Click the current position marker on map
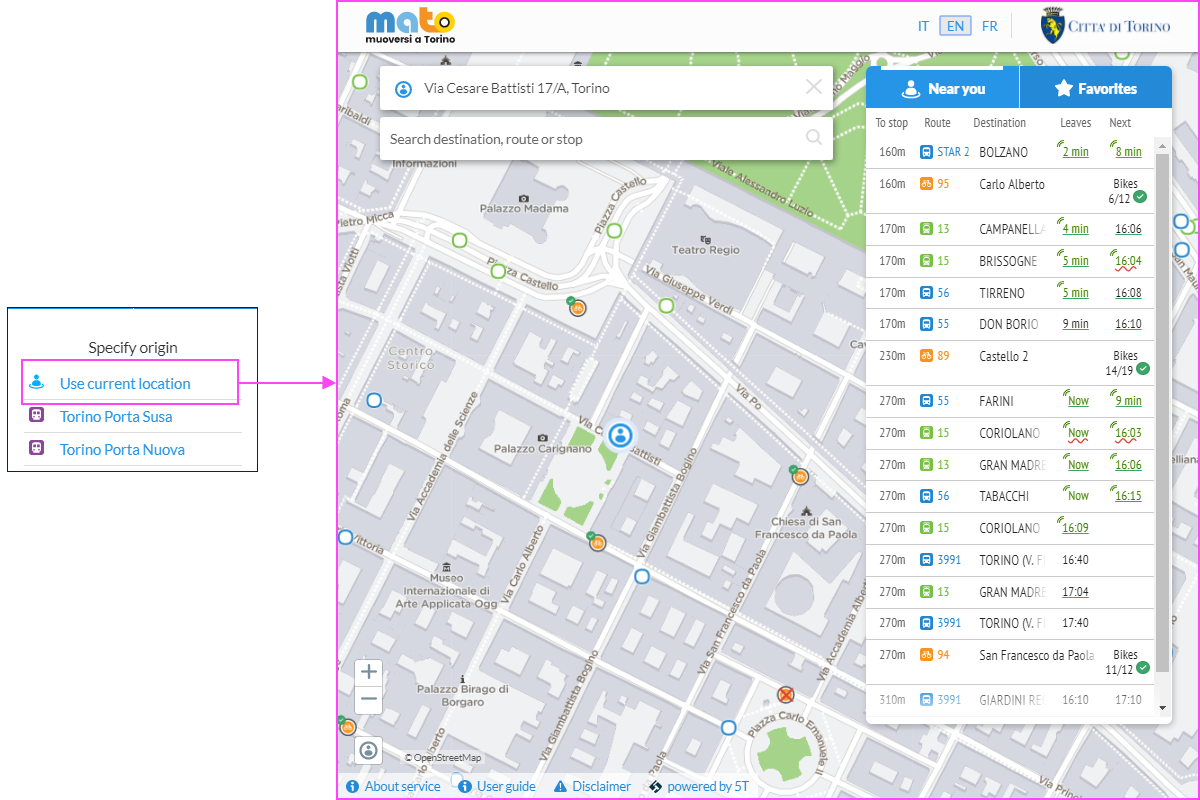Screen dimensions: 1200x800 (620, 435)
